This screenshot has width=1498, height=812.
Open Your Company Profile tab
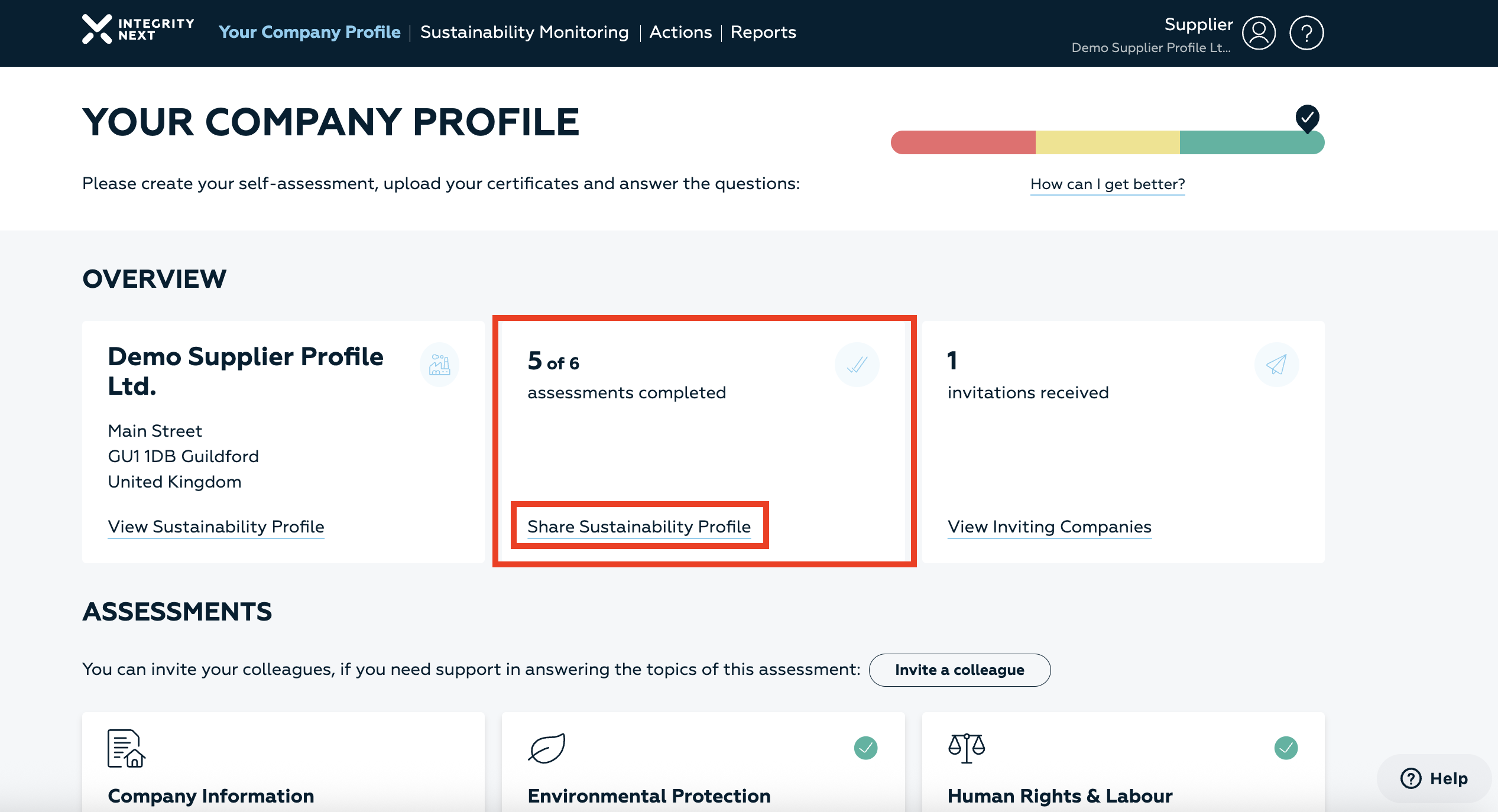pos(309,32)
